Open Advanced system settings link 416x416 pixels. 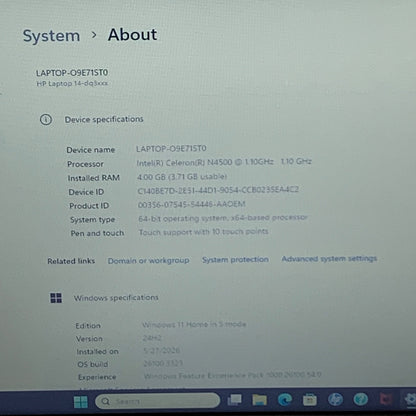pyautogui.click(x=329, y=258)
